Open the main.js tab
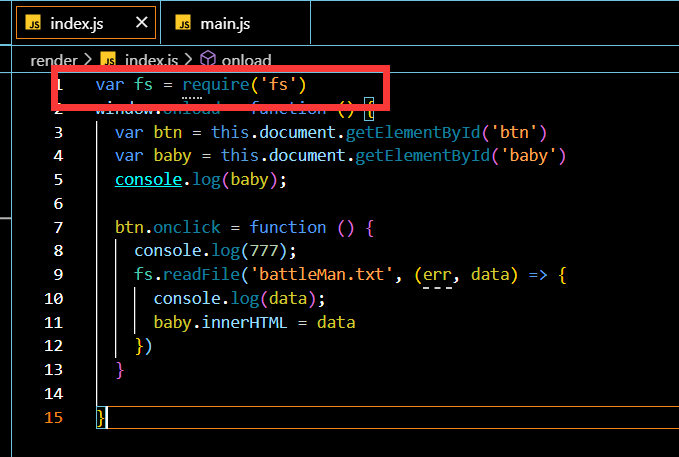Viewport: 679px width, 457px height. (236, 23)
